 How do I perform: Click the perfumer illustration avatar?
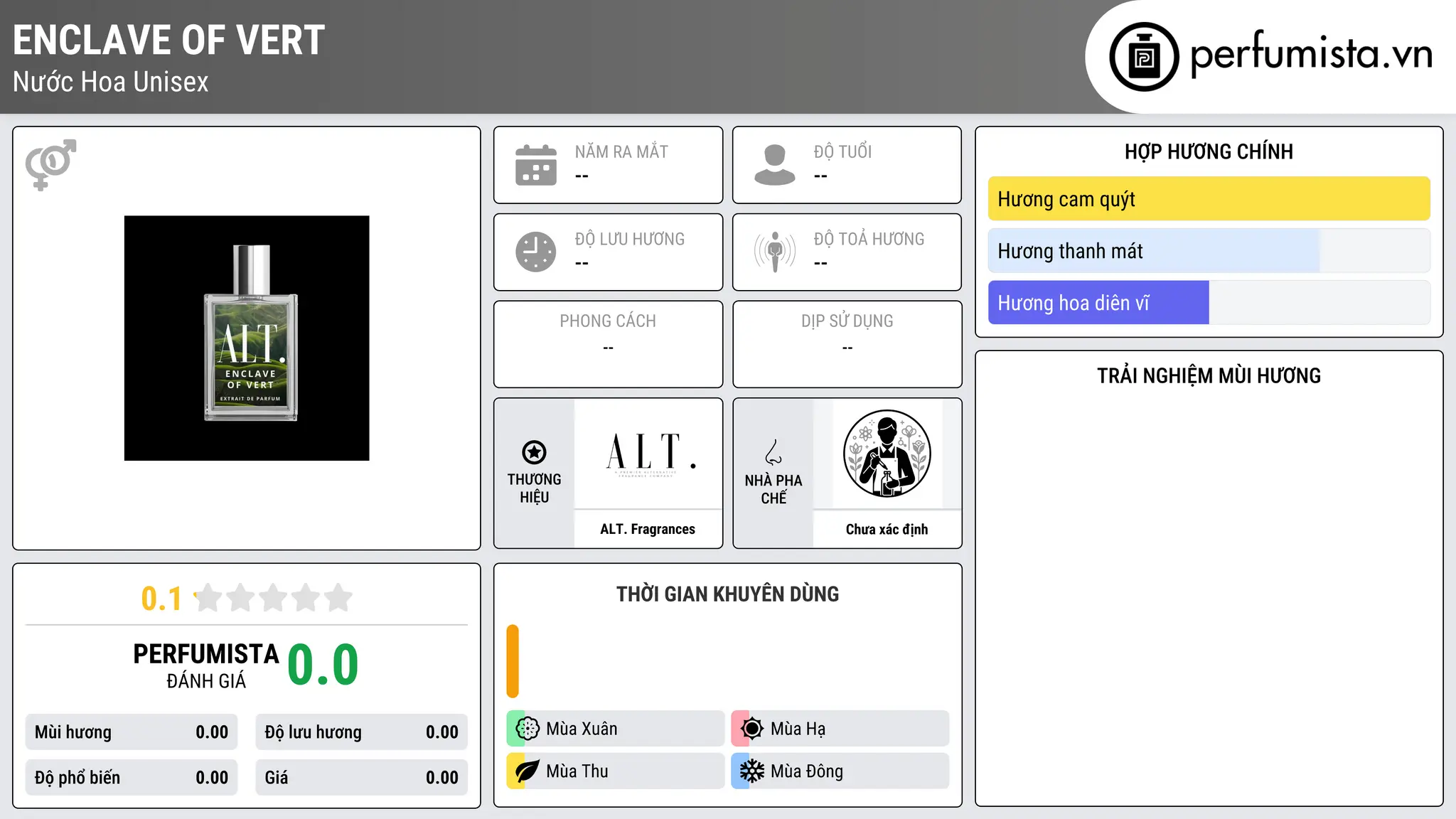(887, 454)
